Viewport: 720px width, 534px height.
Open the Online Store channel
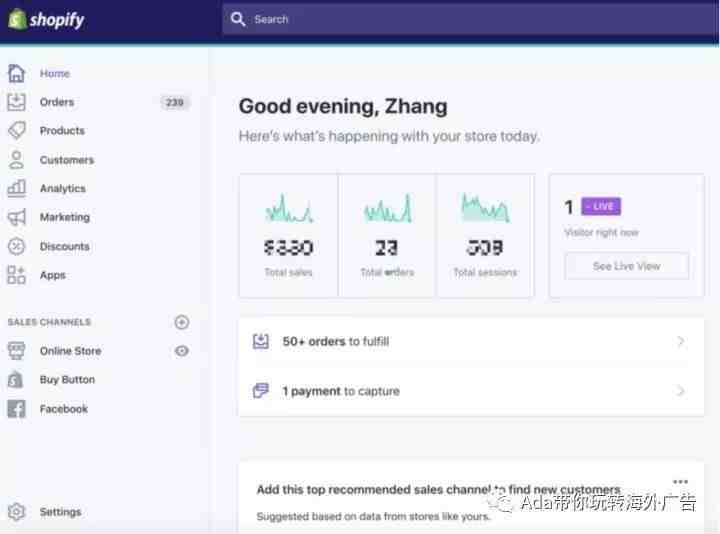[70, 351]
